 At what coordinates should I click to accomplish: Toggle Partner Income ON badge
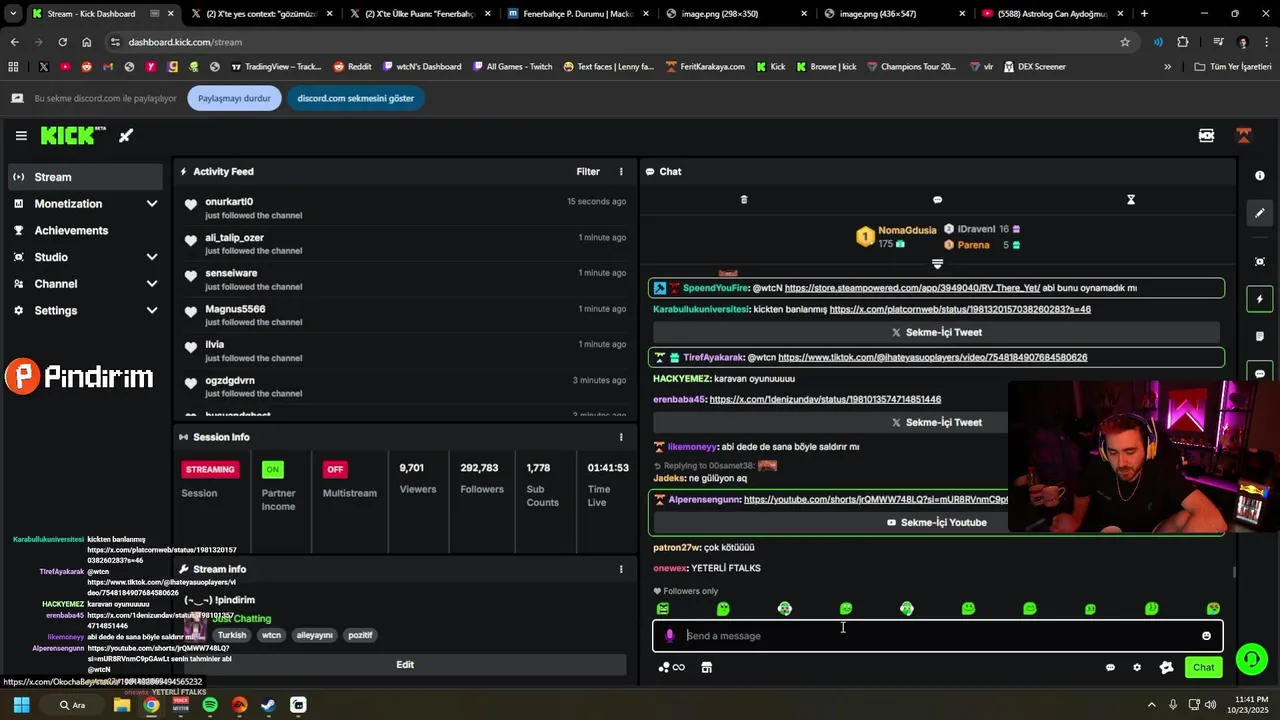click(272, 469)
